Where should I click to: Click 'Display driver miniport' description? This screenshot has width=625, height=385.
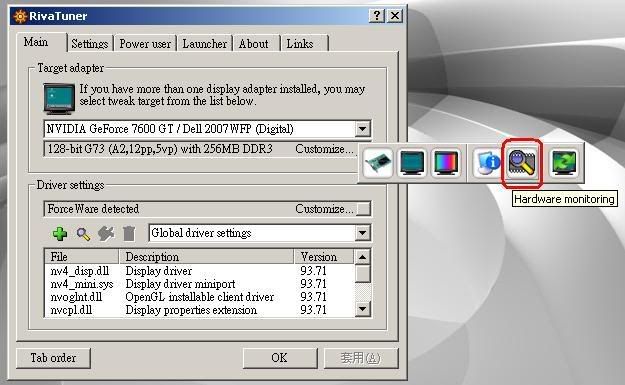pyautogui.click(x=181, y=284)
